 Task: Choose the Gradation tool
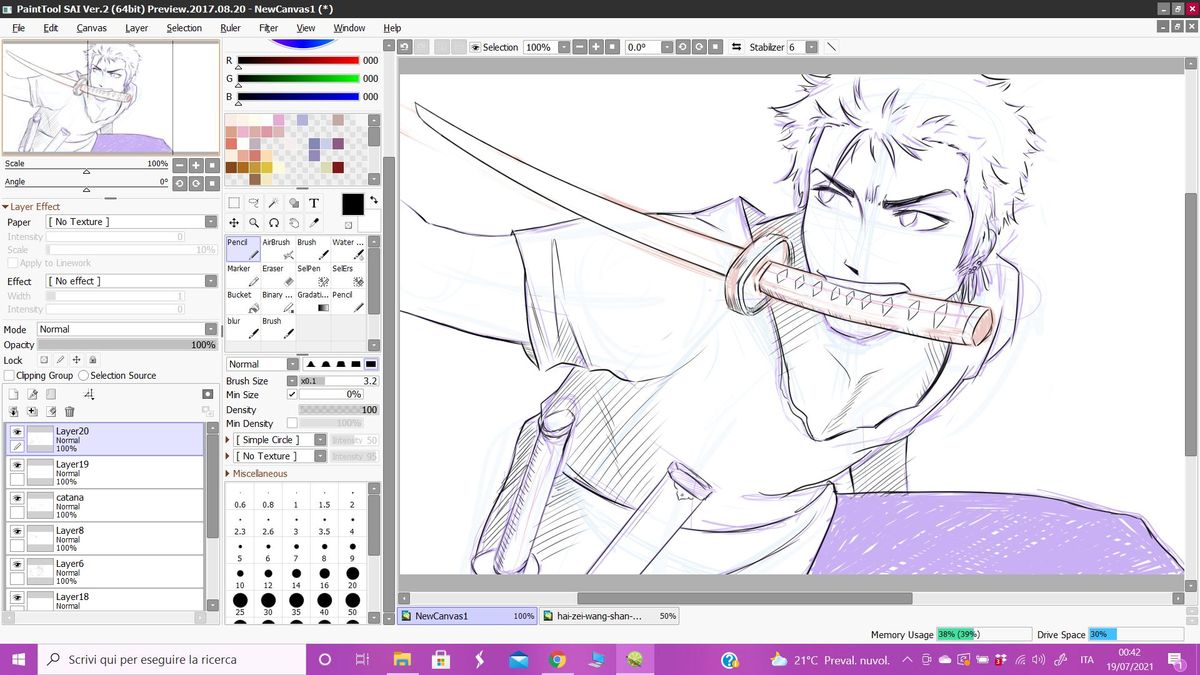point(311,301)
